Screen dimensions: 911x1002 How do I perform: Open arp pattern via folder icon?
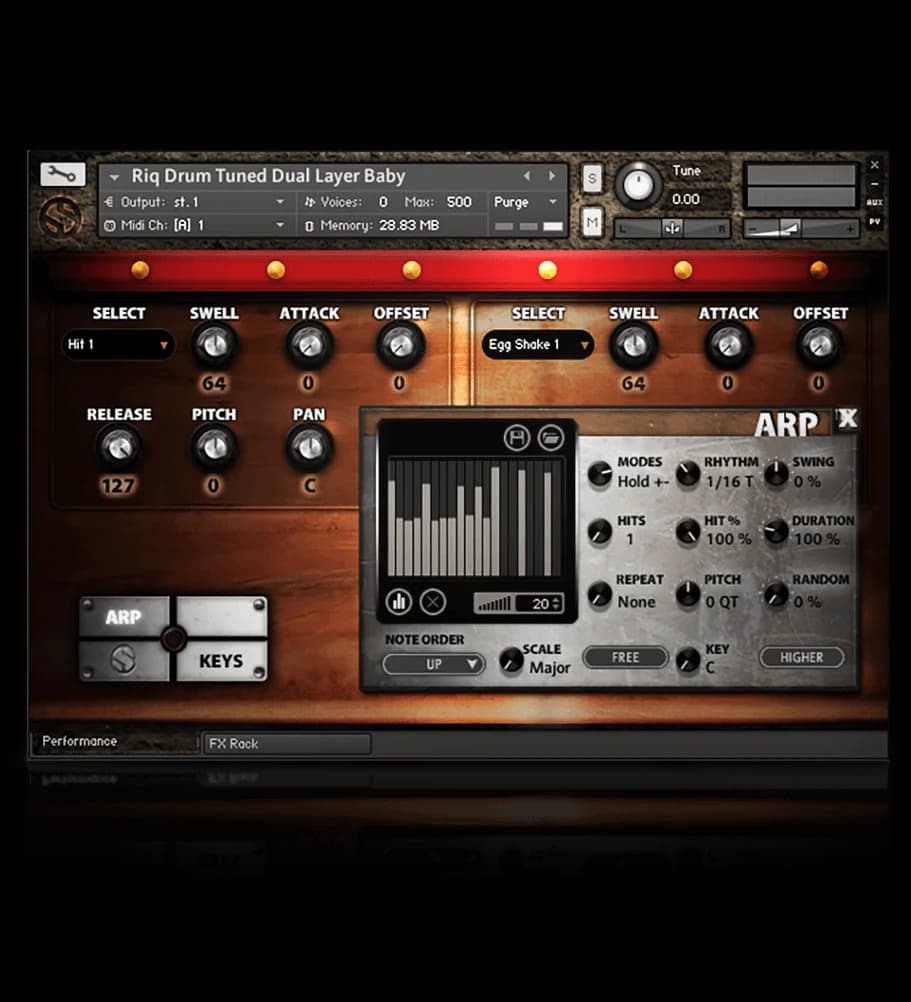(551, 437)
